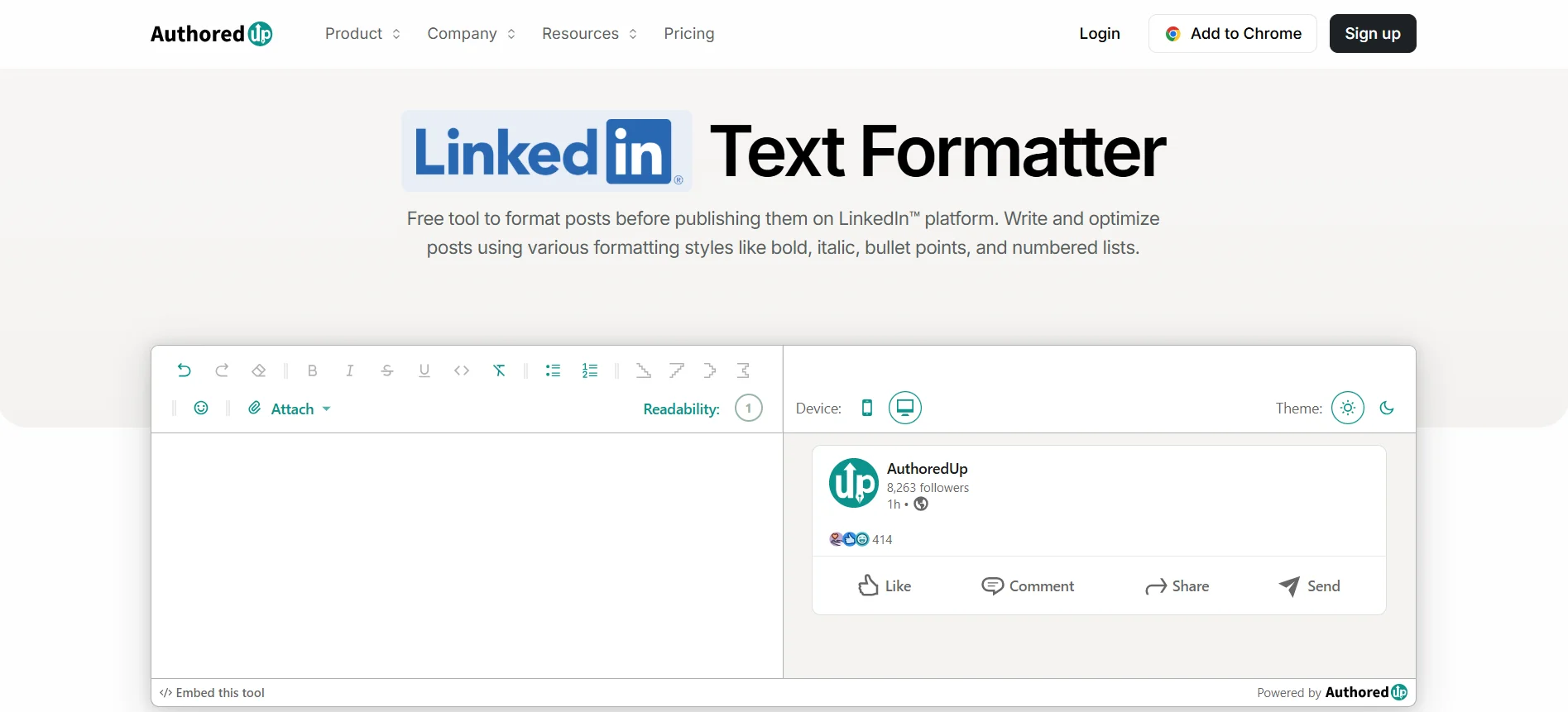The height and width of the screenshot is (712, 1568).
Task: Click the Login link
Action: click(x=1100, y=34)
